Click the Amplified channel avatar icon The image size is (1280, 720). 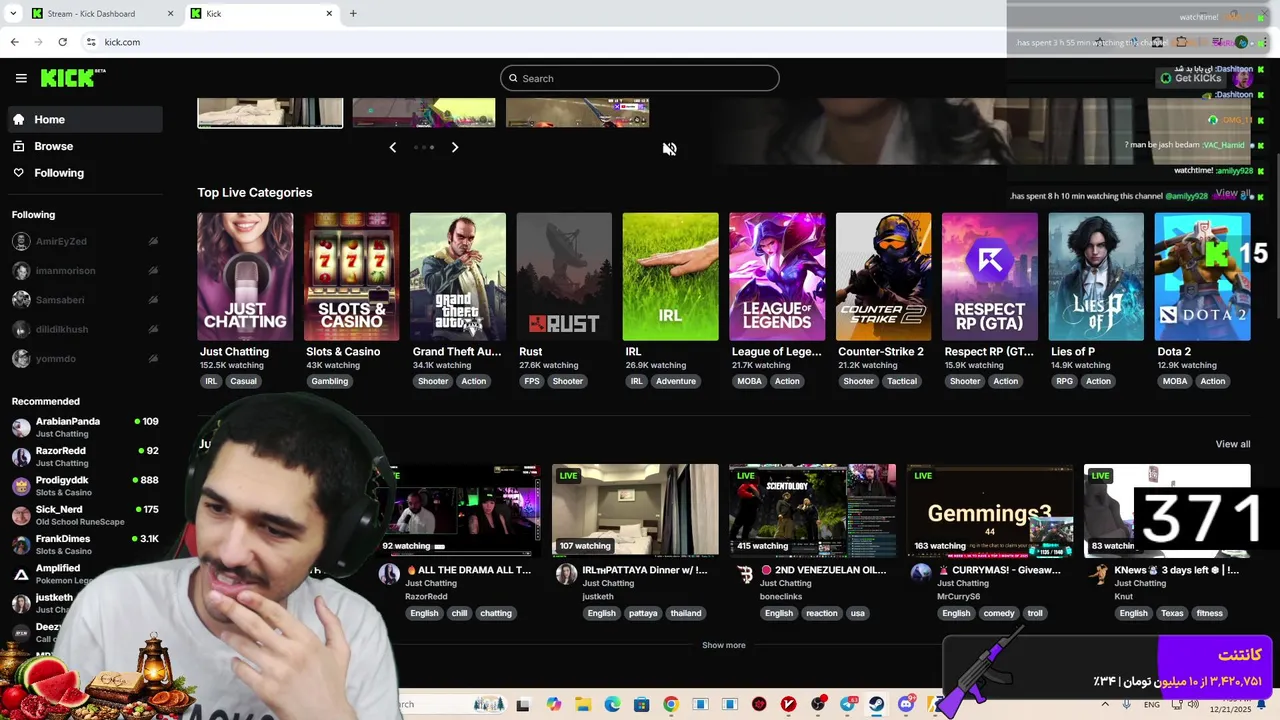21,574
